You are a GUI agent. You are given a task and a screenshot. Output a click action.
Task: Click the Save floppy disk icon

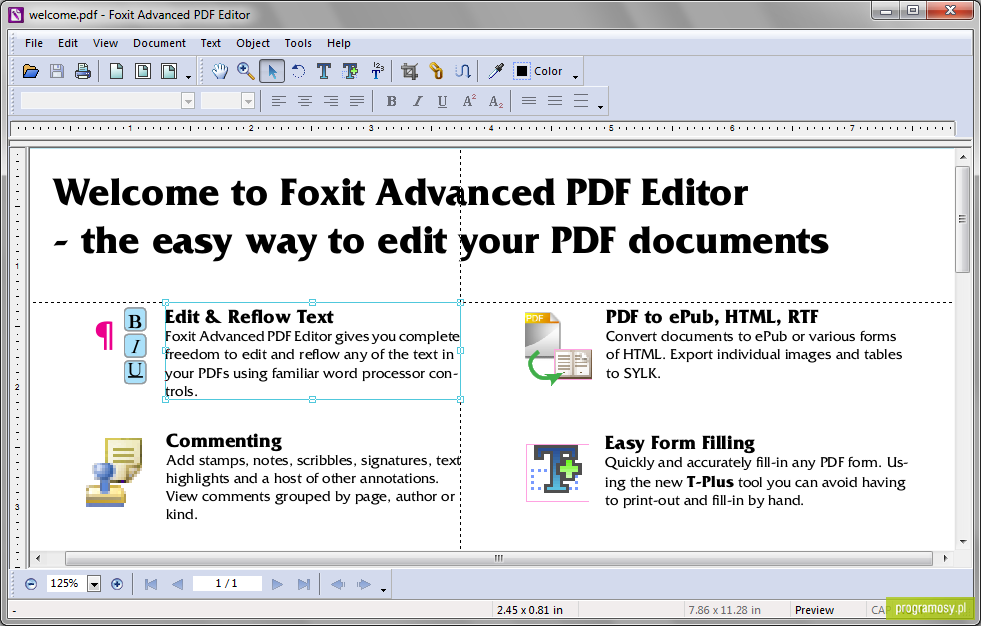57,71
